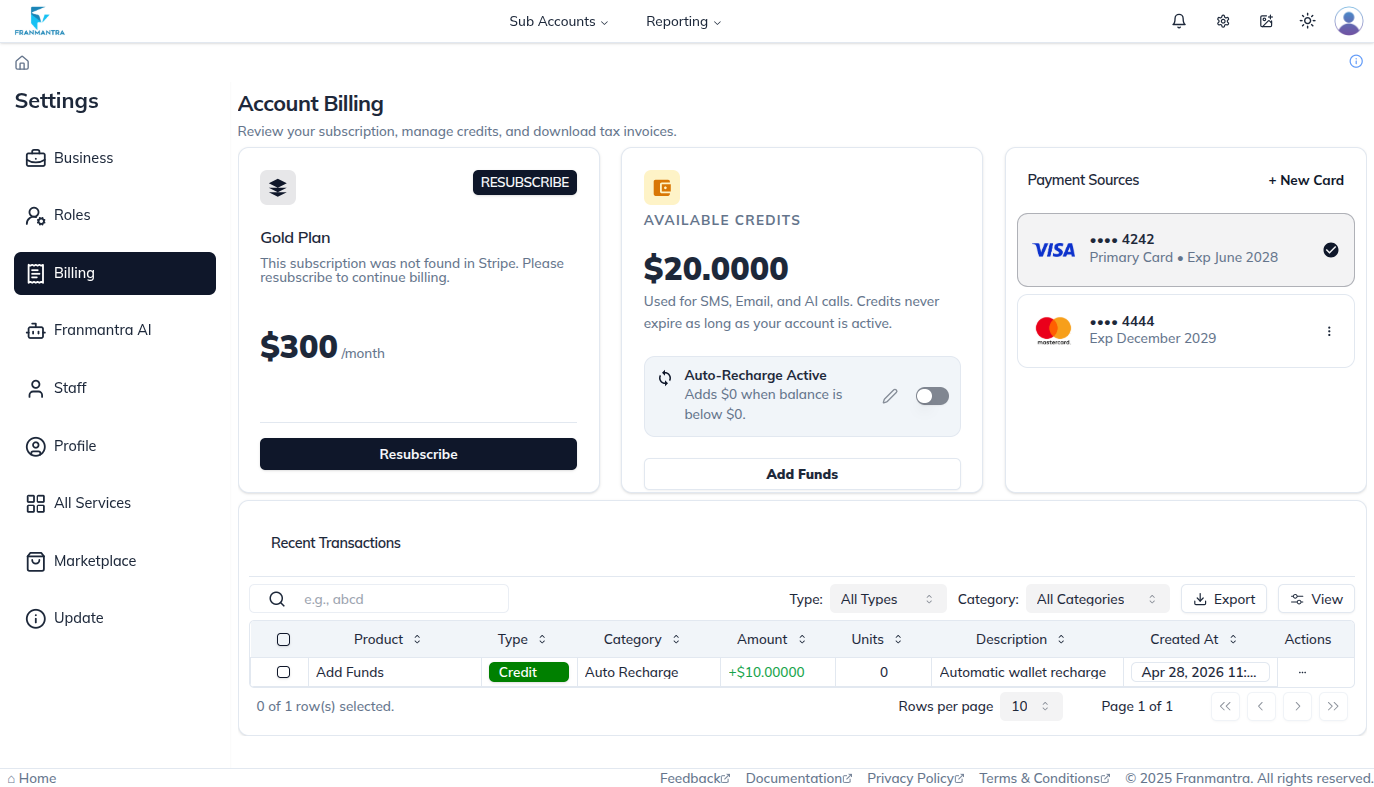Sort by the Description column

click(x=1021, y=639)
